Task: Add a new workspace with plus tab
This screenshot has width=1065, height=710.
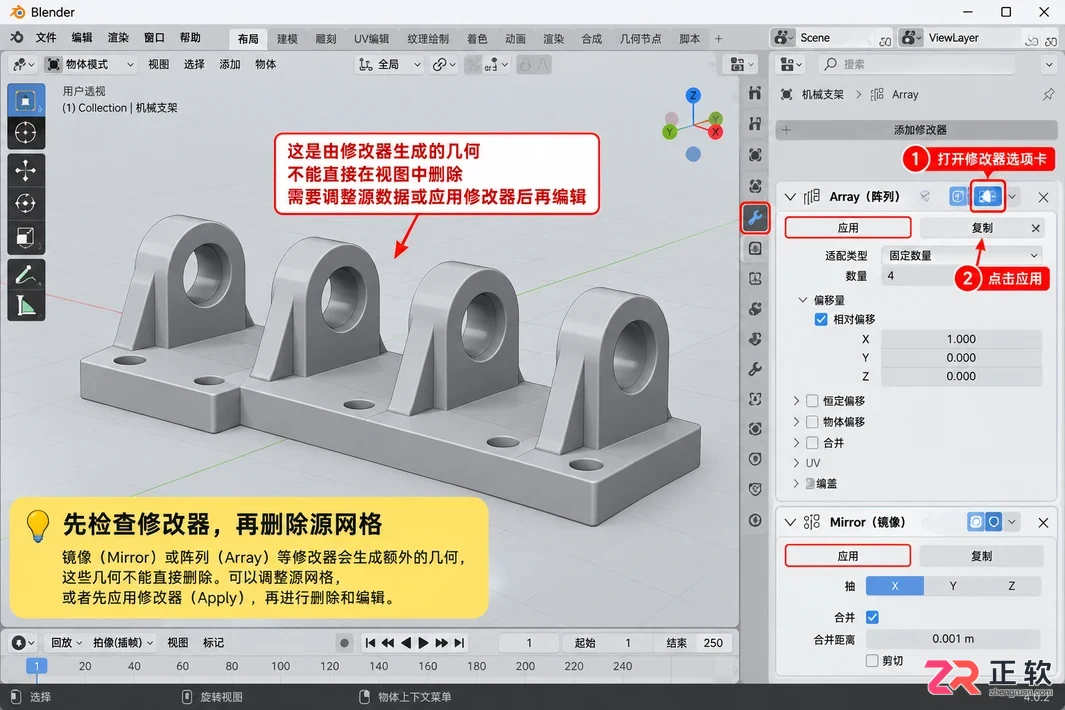Action: click(719, 39)
